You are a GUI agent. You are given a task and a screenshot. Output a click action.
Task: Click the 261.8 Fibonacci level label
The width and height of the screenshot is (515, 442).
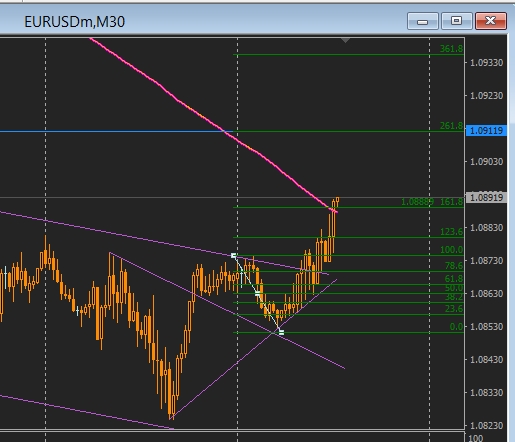(x=451, y=126)
